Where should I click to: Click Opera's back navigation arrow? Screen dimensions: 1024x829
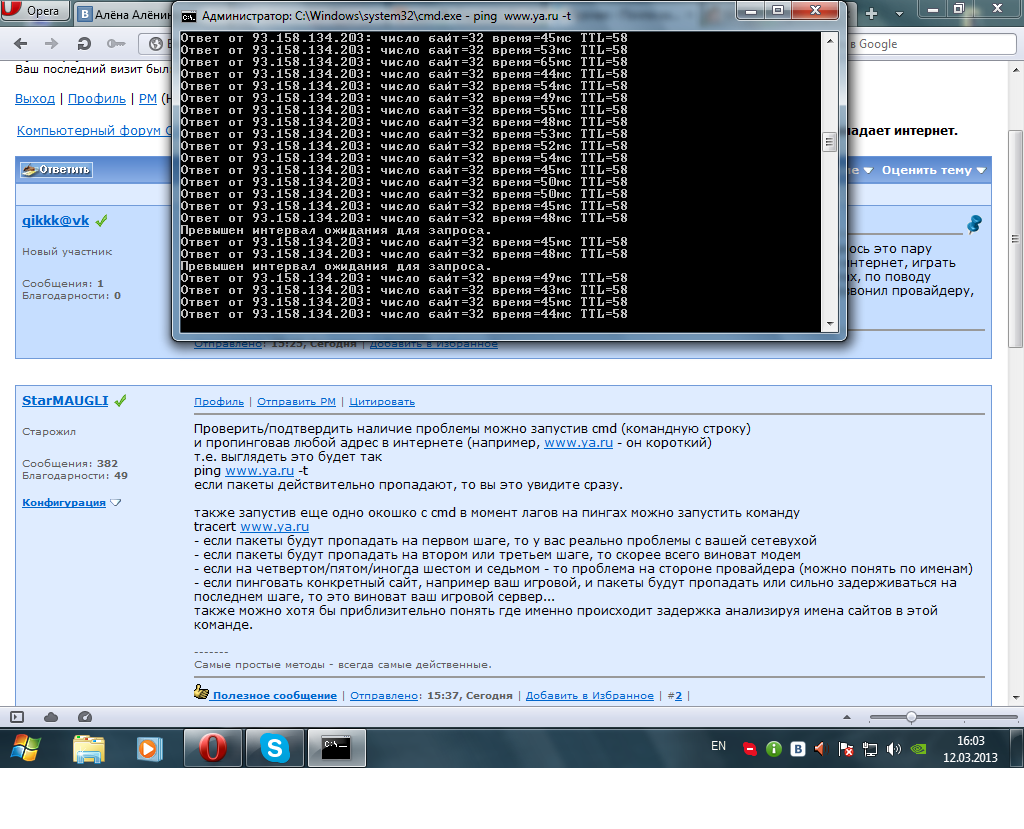click(x=22, y=44)
